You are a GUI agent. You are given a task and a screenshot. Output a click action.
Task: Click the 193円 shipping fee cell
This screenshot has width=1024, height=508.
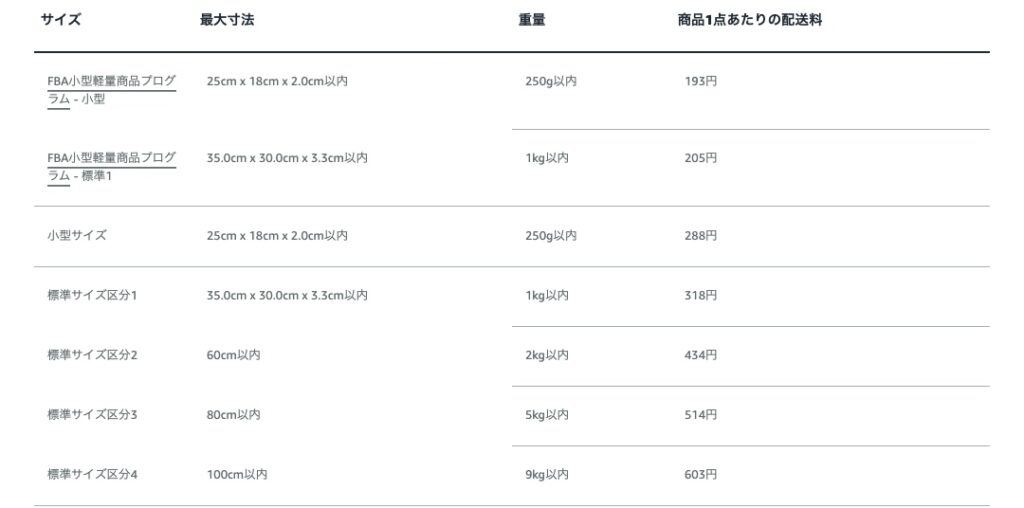700,81
